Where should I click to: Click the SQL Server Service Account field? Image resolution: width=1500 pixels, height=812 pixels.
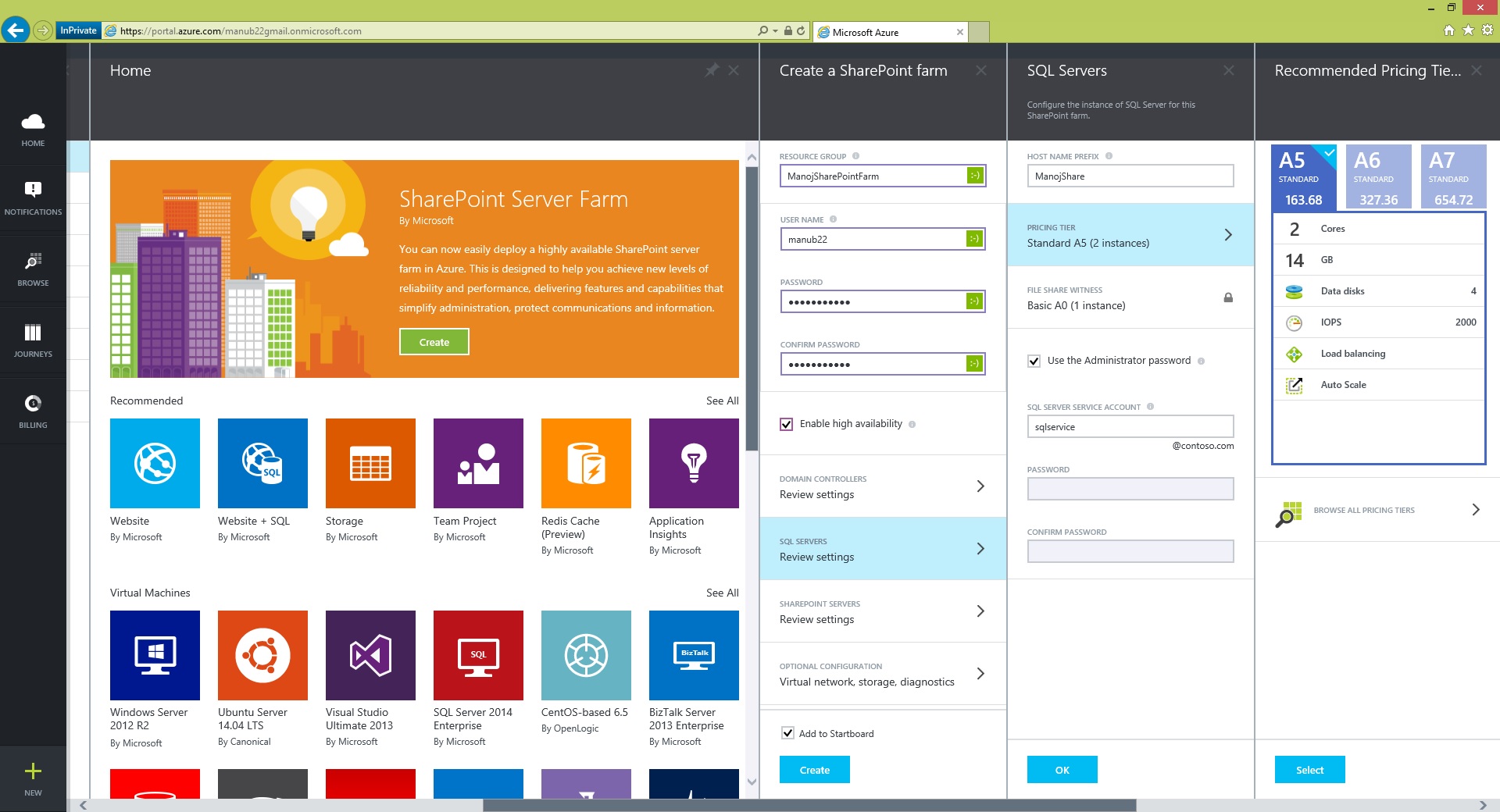click(x=1130, y=426)
